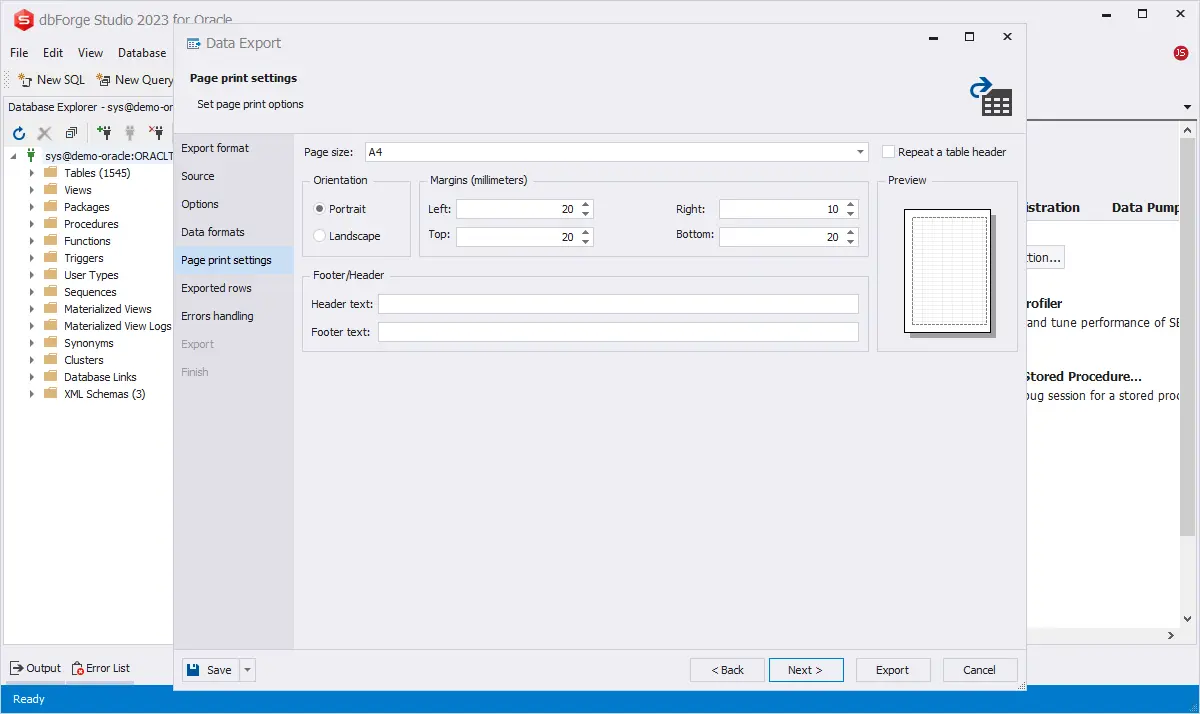Open the Save button dropdown arrow
The width and height of the screenshot is (1200, 714).
(248, 670)
